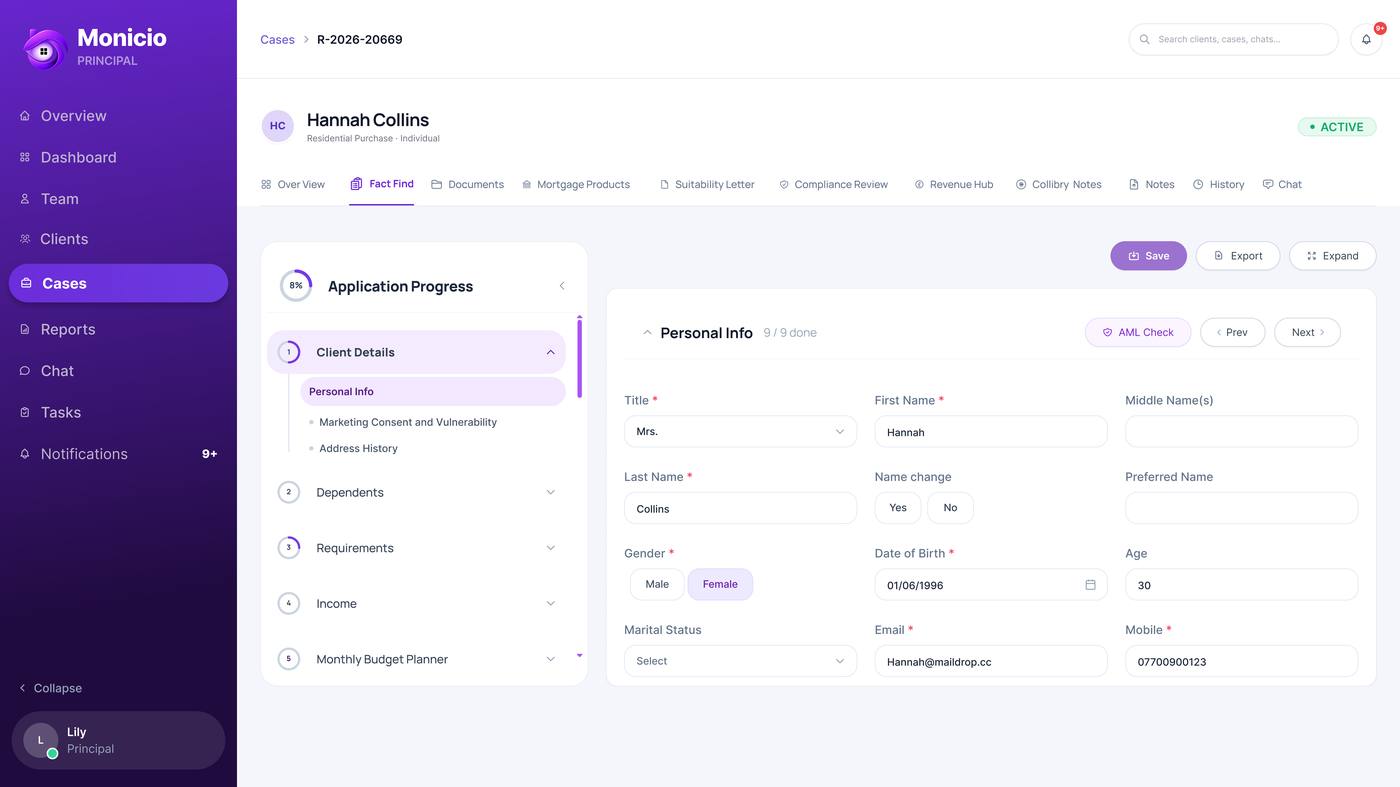Click the Mobile field 07700900123

[1241, 661]
